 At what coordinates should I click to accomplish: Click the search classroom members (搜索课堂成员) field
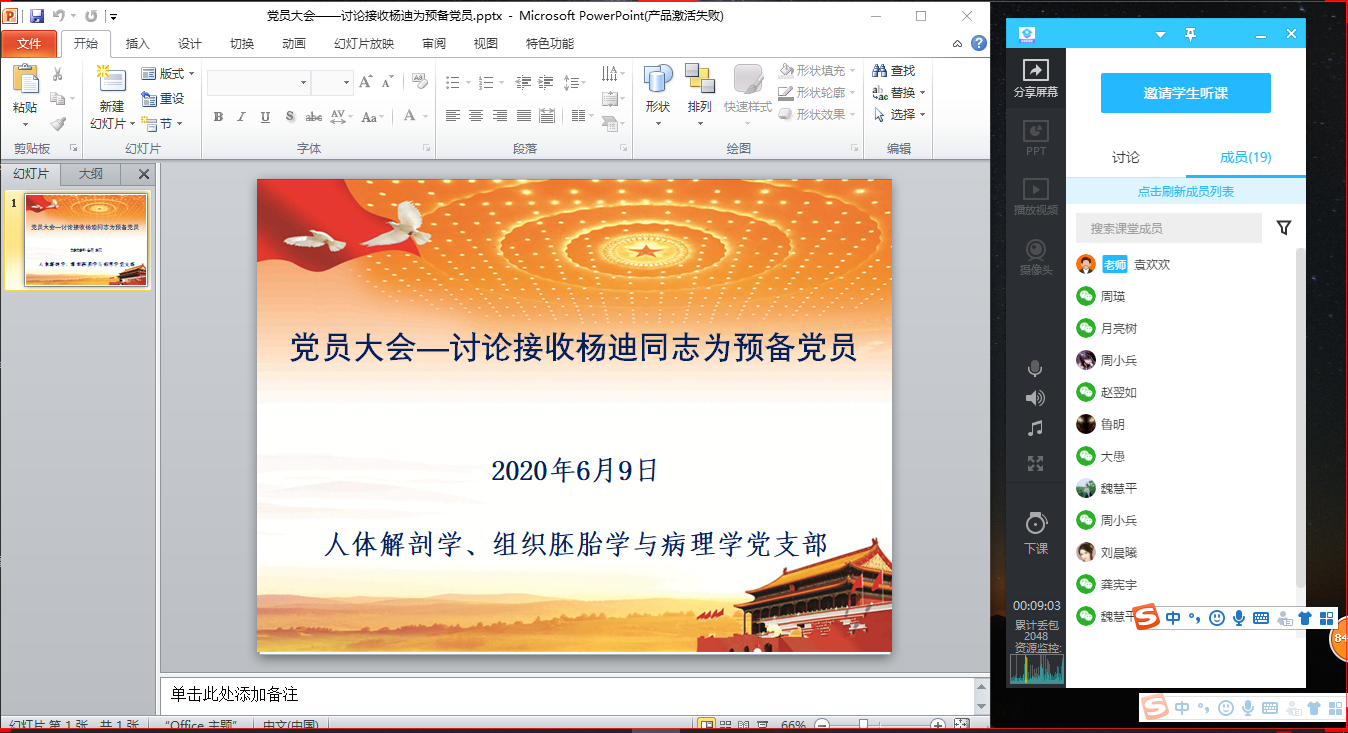coord(1168,228)
